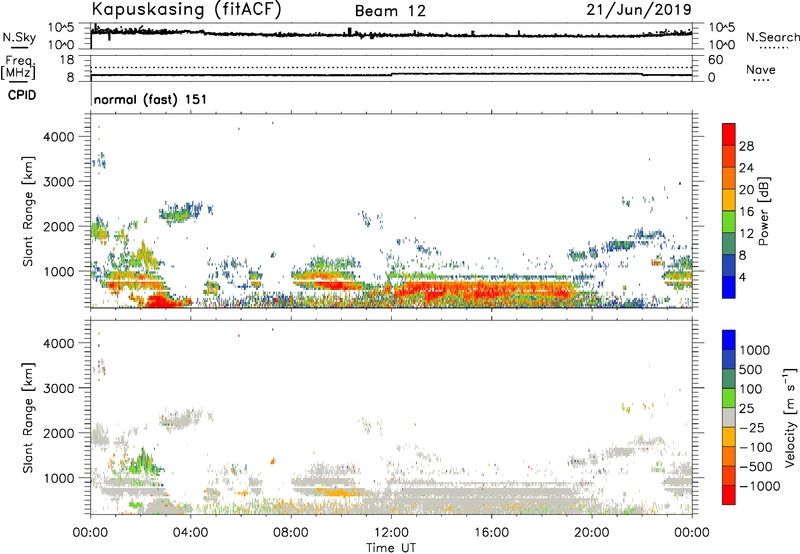Click the '60' tick on Nave axis
The width and height of the screenshot is (800, 554).
pyautogui.click(x=715, y=60)
